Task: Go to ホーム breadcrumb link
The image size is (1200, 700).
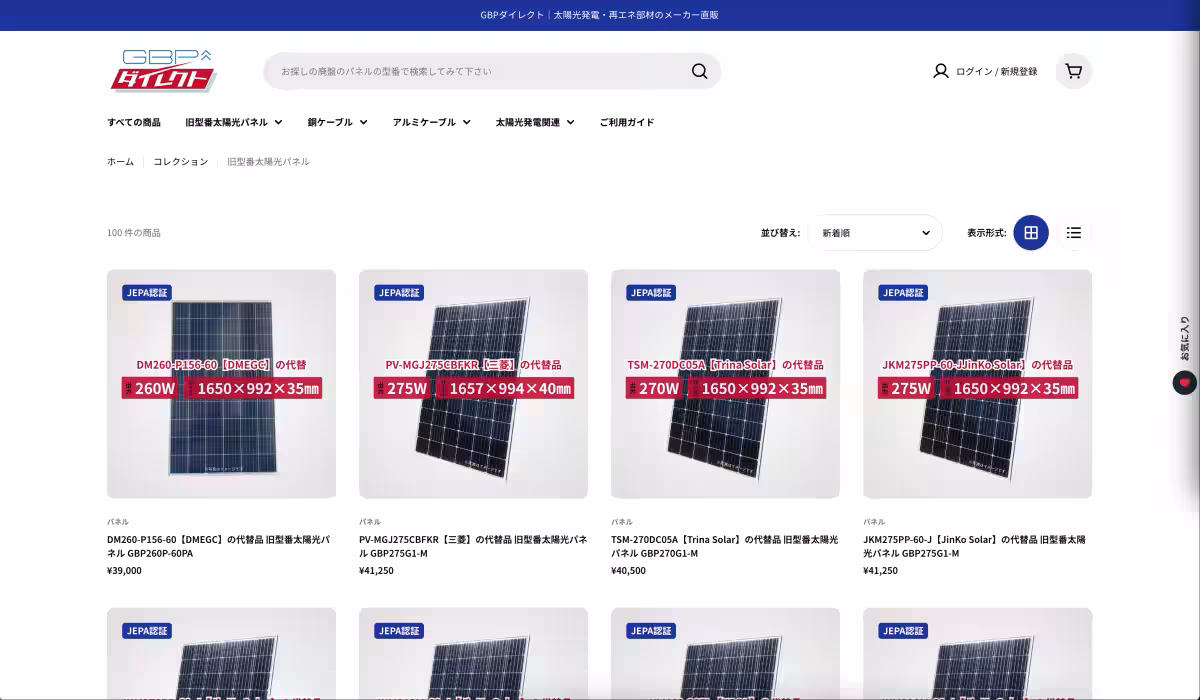Action: [x=120, y=161]
